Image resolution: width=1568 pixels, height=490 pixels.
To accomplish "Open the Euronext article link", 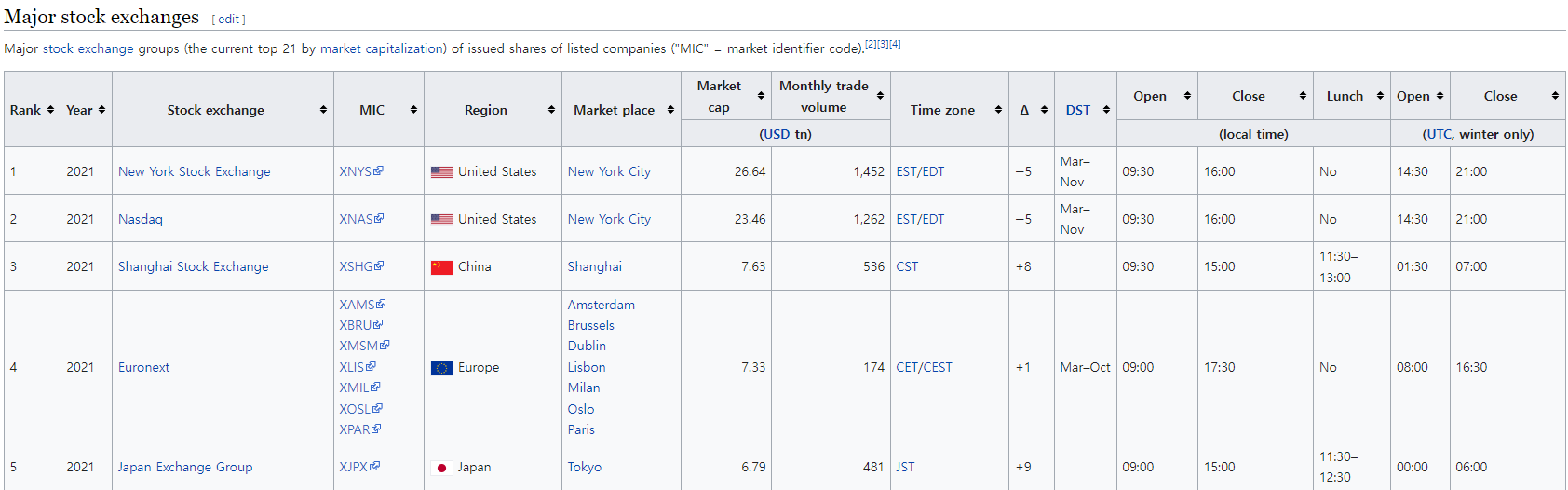I will (144, 367).
